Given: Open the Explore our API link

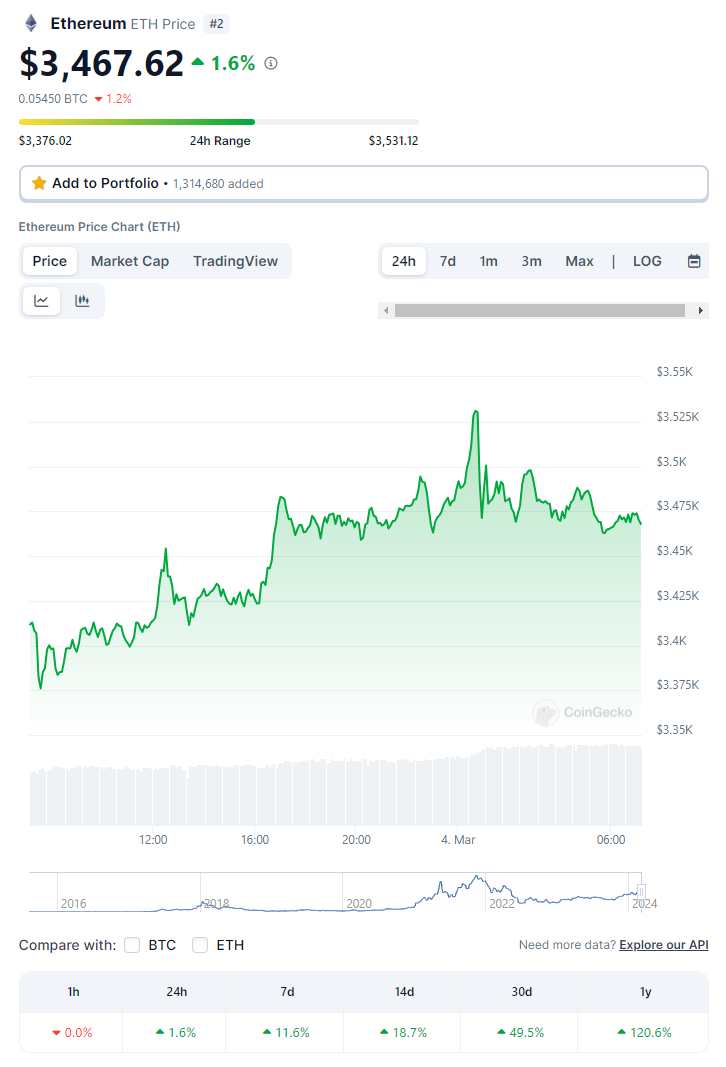Looking at the screenshot, I should coord(663,945).
